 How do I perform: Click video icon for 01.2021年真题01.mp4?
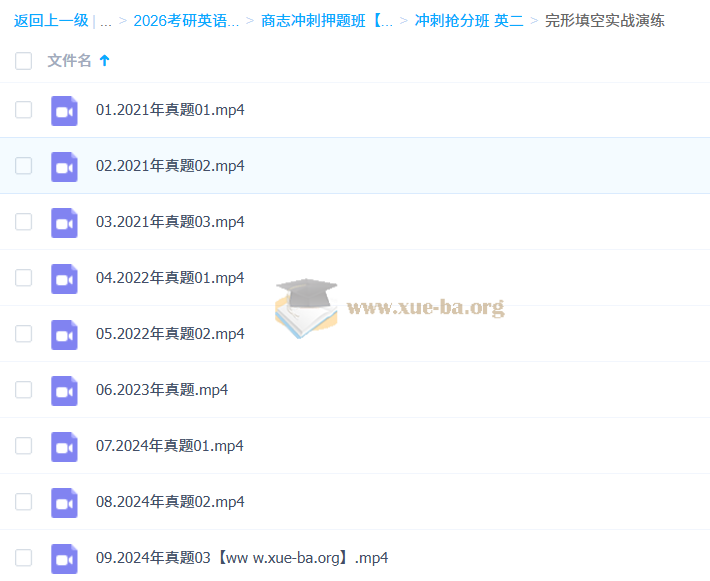click(x=65, y=110)
